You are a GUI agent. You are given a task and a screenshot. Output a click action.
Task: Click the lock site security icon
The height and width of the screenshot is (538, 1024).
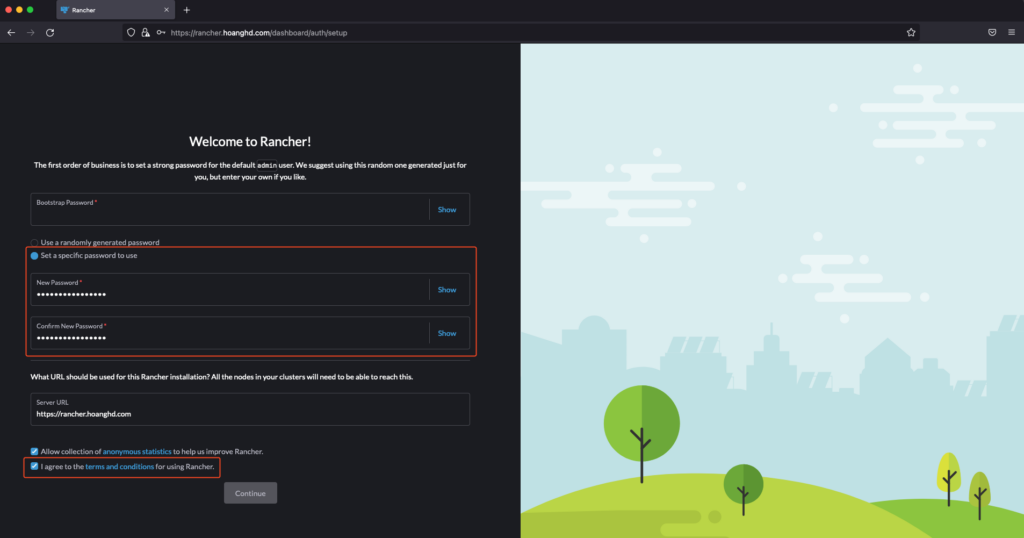click(146, 33)
